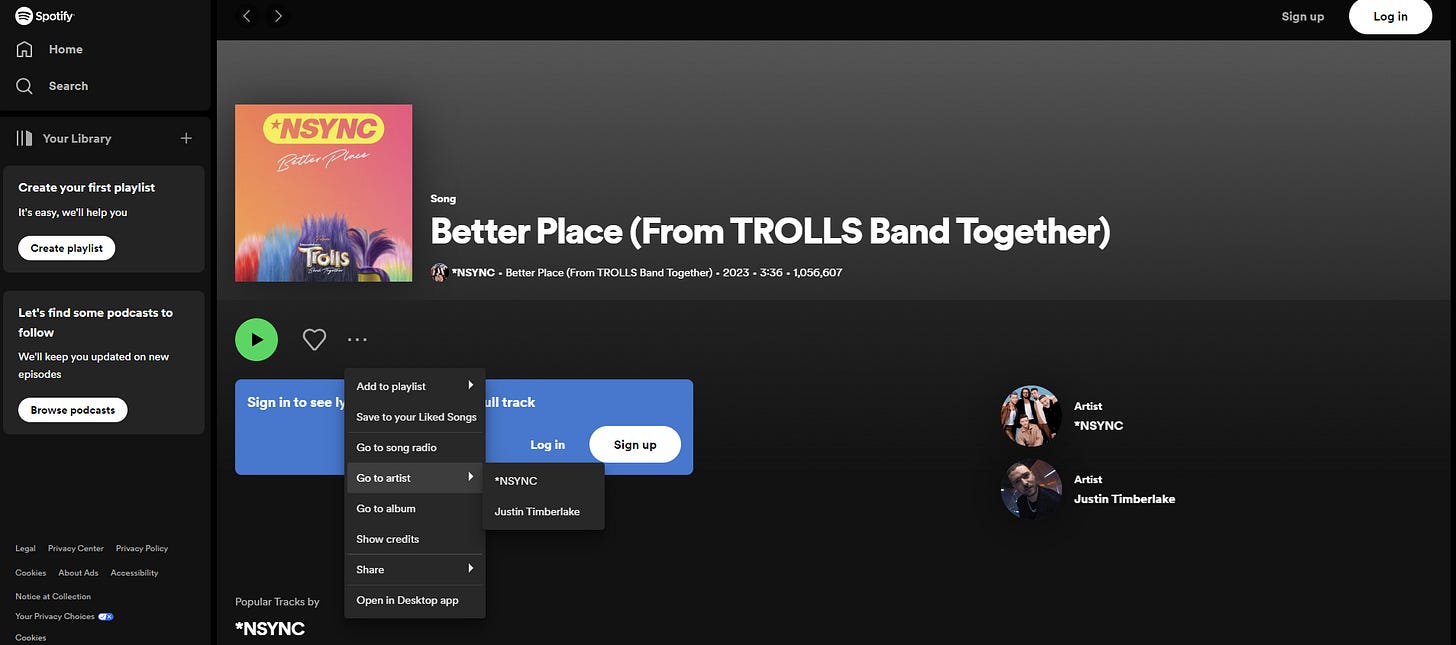Click the plus icon to create playlist
1456x645 pixels.
tap(186, 138)
